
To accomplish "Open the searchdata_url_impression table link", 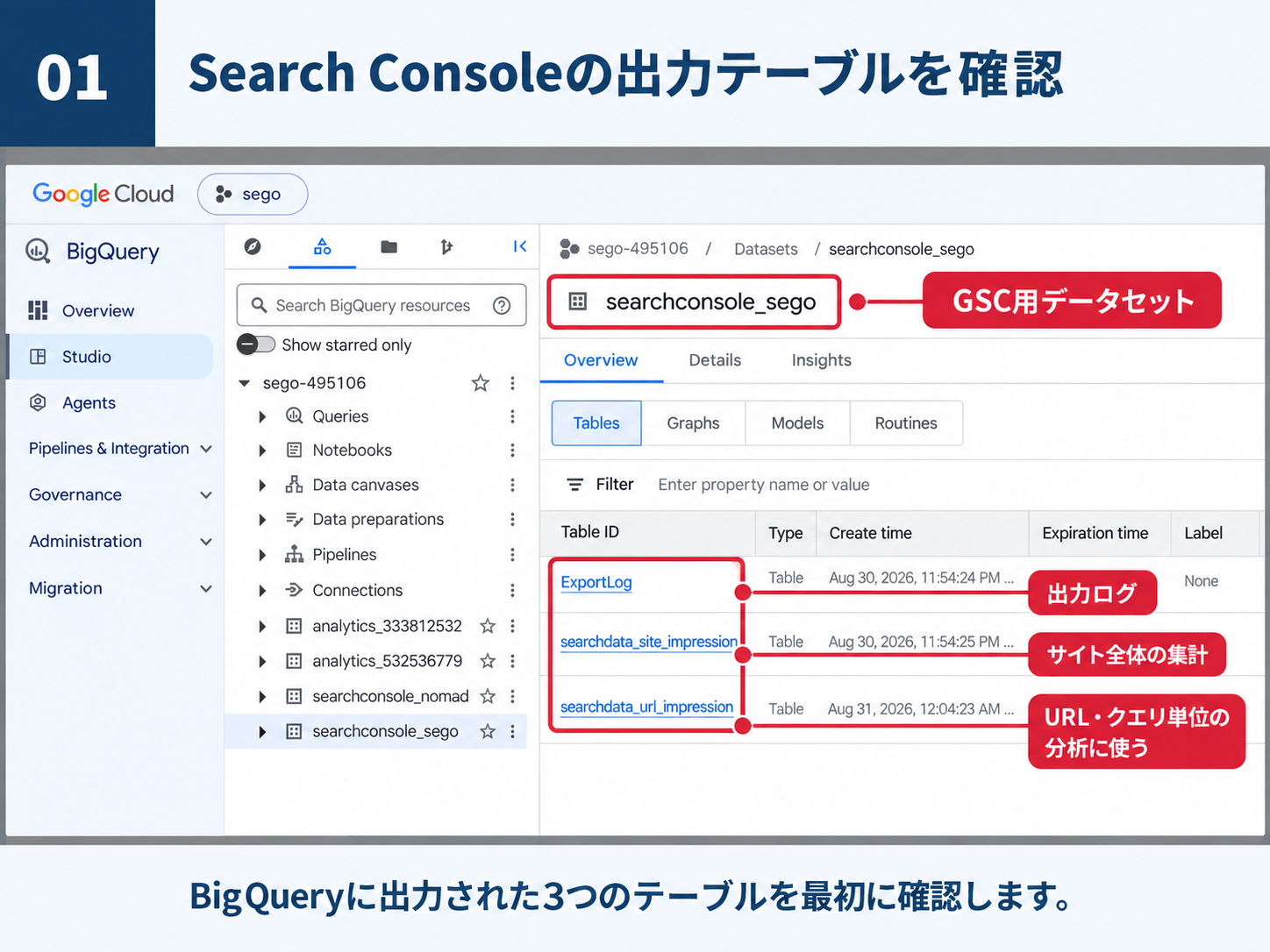I will coord(646,707).
